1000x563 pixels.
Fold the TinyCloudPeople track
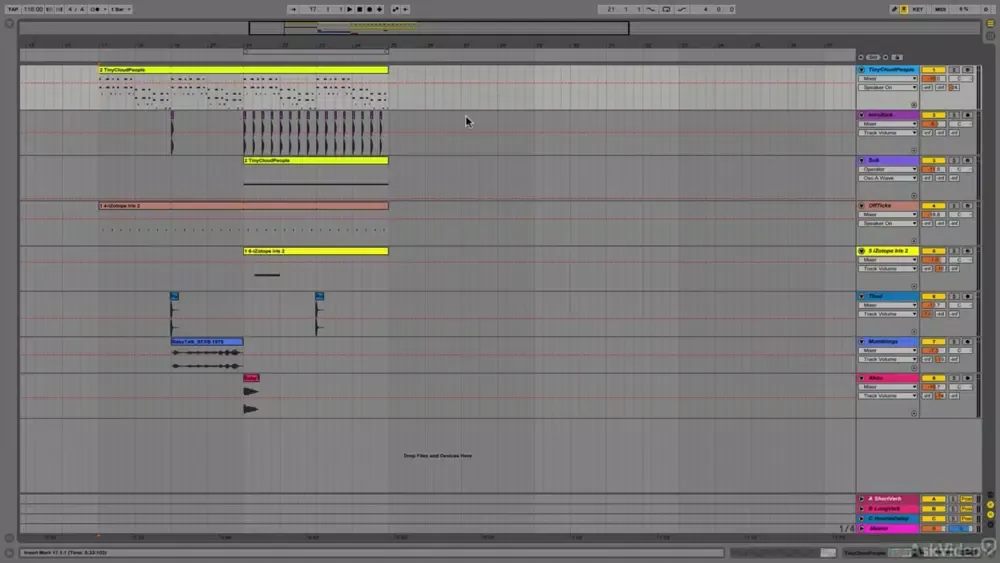point(862,69)
